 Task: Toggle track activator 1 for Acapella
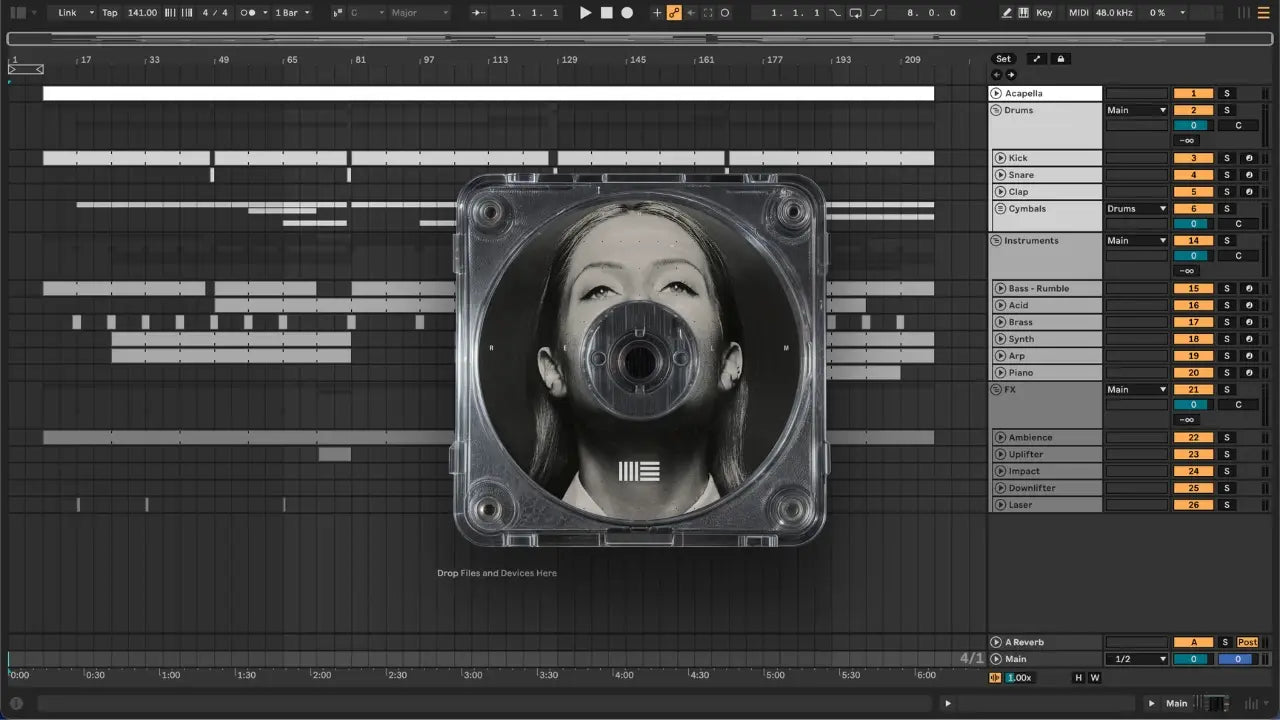click(x=1193, y=93)
